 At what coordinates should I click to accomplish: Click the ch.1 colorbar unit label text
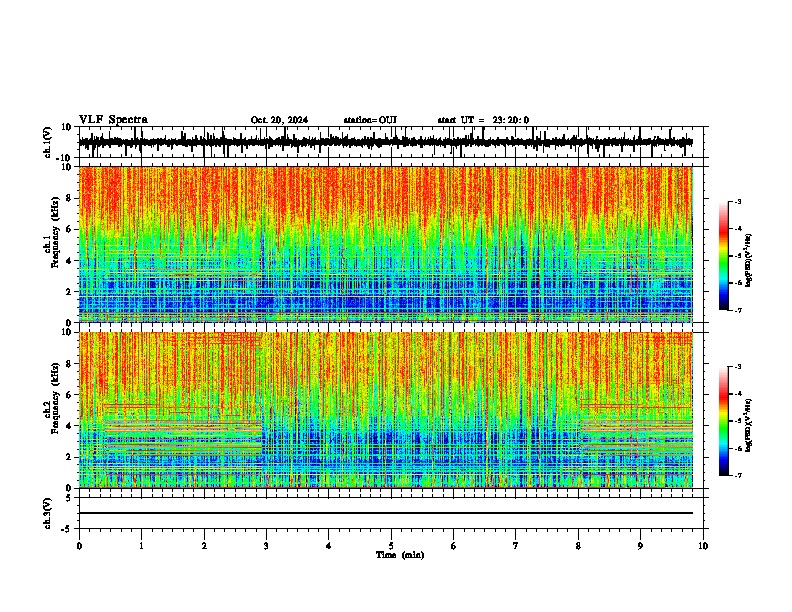coord(748,261)
